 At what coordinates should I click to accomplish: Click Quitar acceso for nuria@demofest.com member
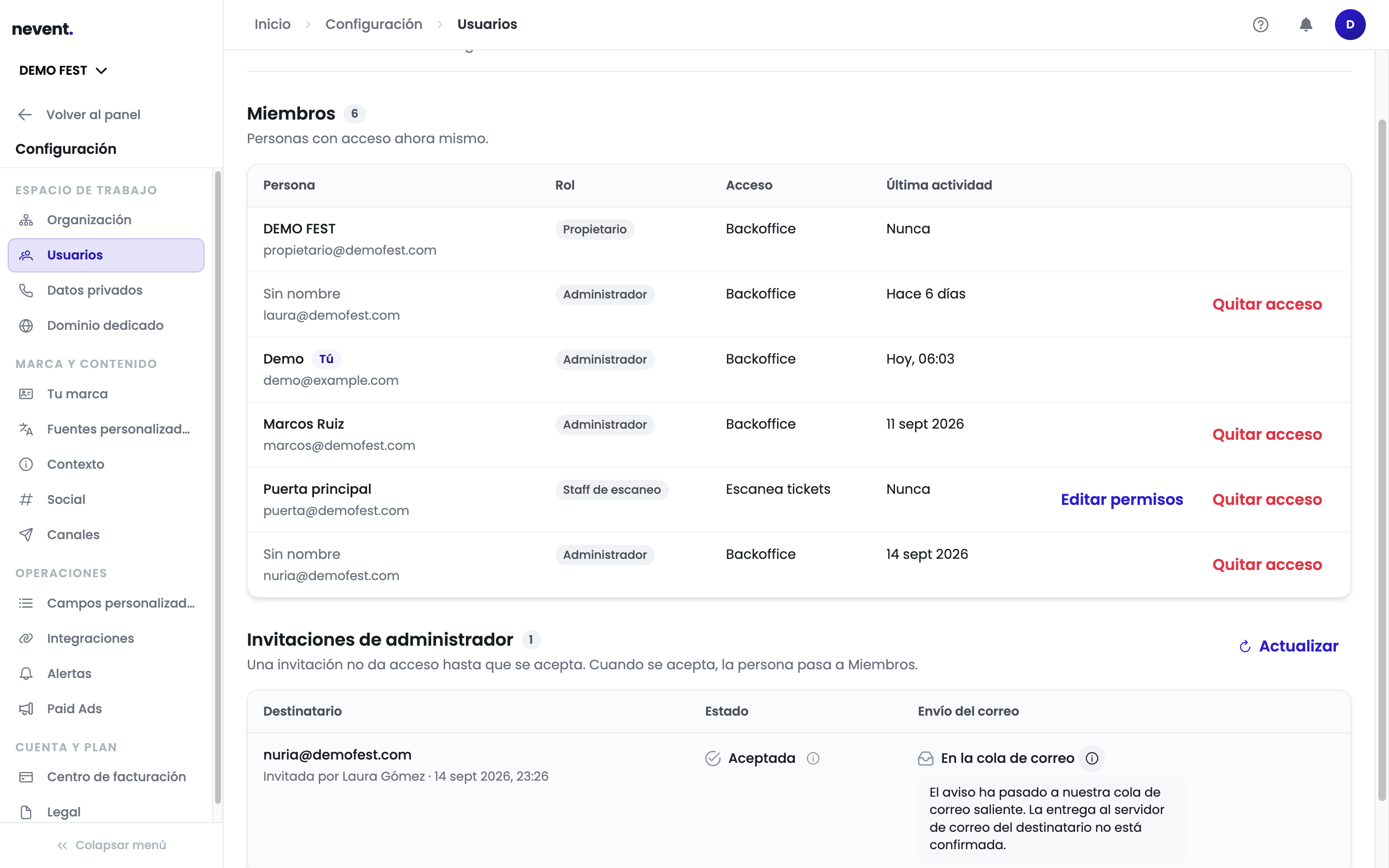click(x=1267, y=565)
